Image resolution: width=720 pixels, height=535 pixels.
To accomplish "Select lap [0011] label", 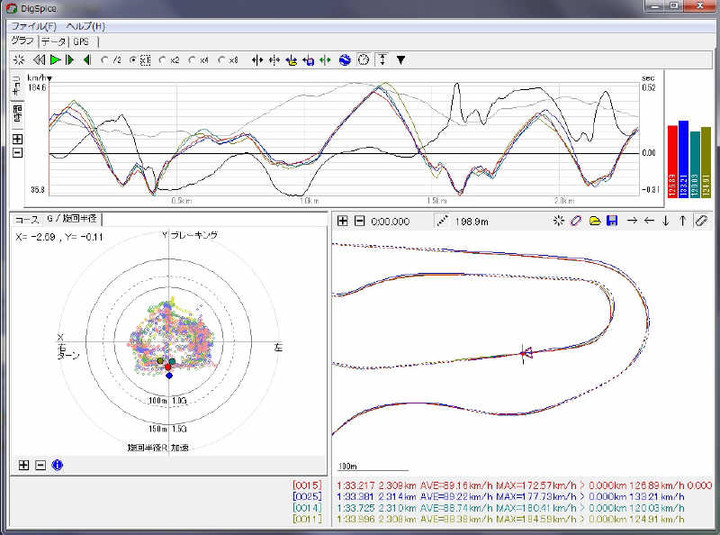I will [x=307, y=519].
